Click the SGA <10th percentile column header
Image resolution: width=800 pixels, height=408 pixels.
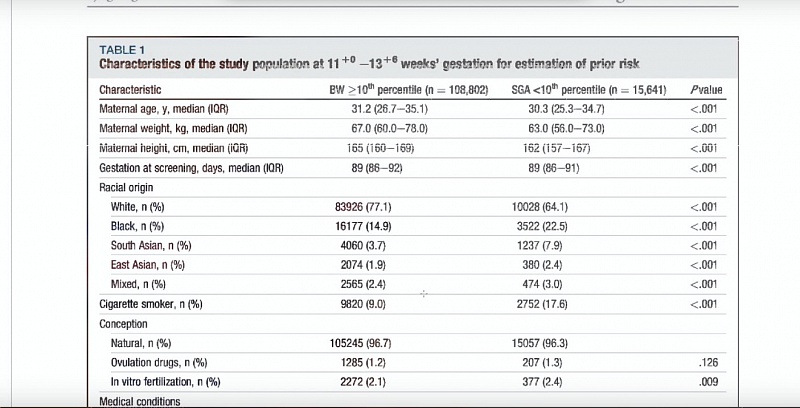(589, 90)
